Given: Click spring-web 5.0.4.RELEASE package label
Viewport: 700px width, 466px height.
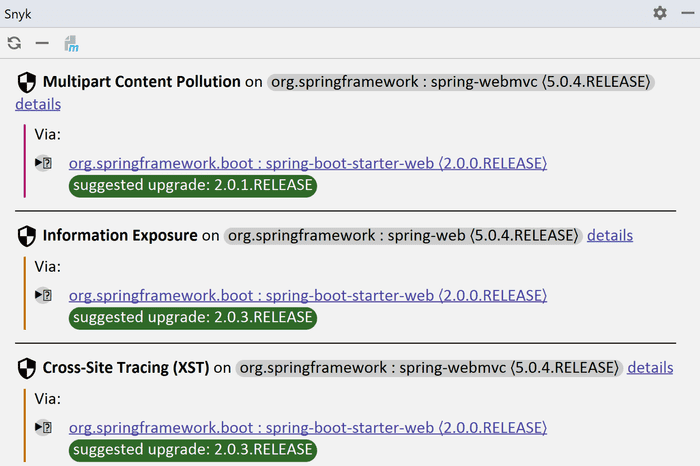Looking at the screenshot, I should [403, 236].
